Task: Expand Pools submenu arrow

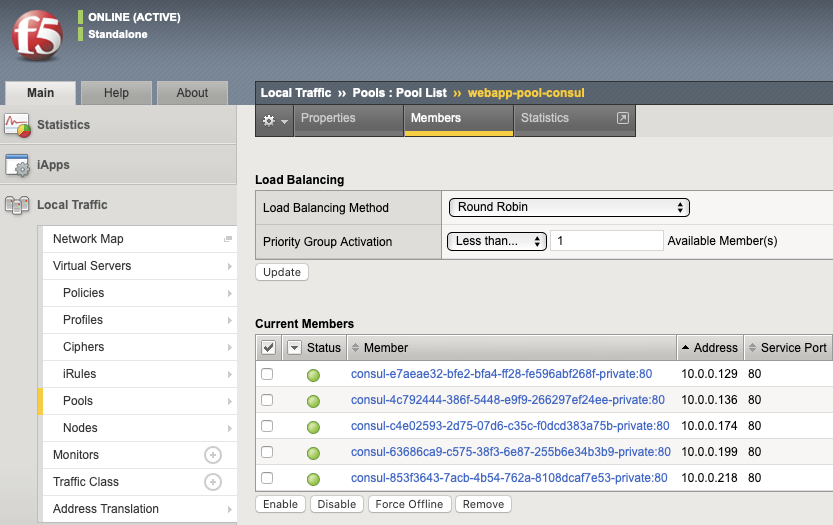Action: 230,401
